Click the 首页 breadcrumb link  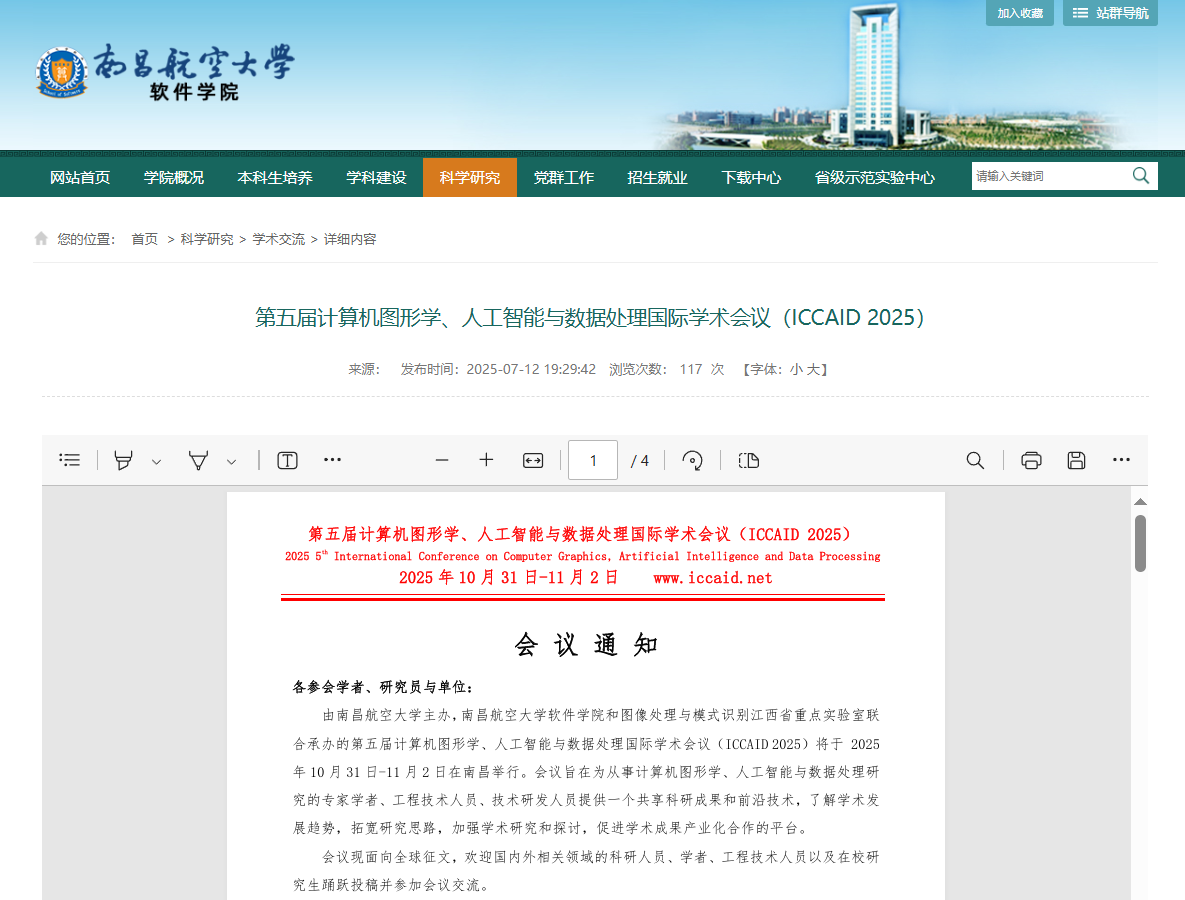pyautogui.click(x=144, y=240)
